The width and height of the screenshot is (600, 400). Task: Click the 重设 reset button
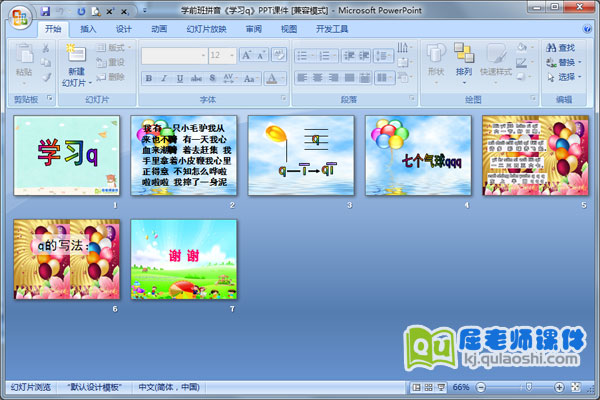point(111,62)
